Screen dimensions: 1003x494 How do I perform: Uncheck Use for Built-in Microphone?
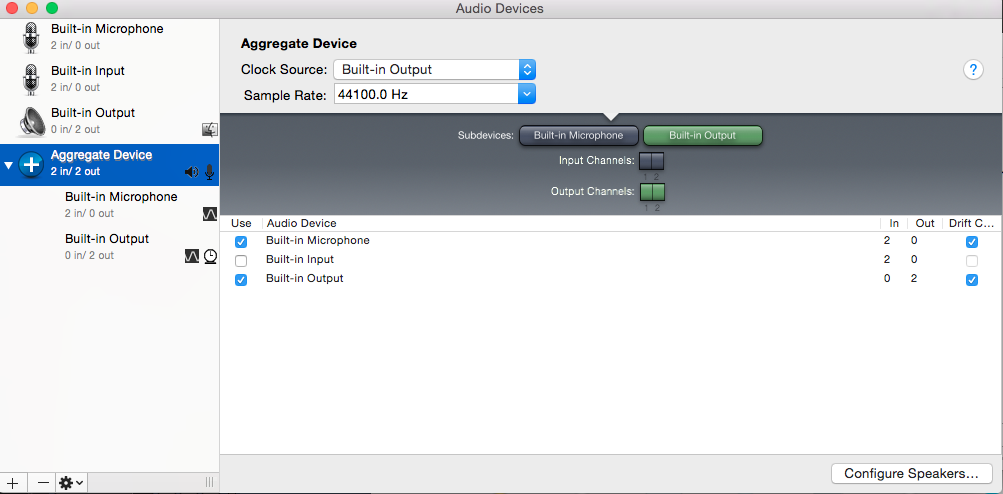pos(241,242)
